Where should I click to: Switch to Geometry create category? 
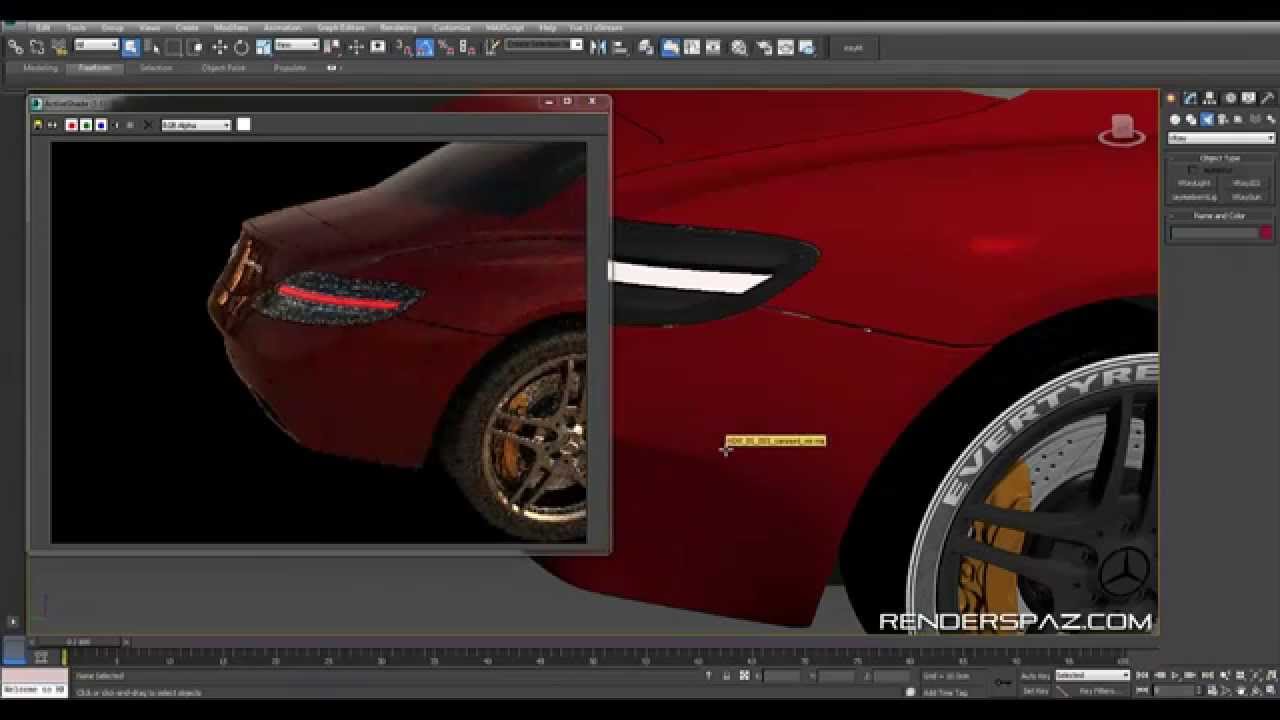click(1175, 119)
